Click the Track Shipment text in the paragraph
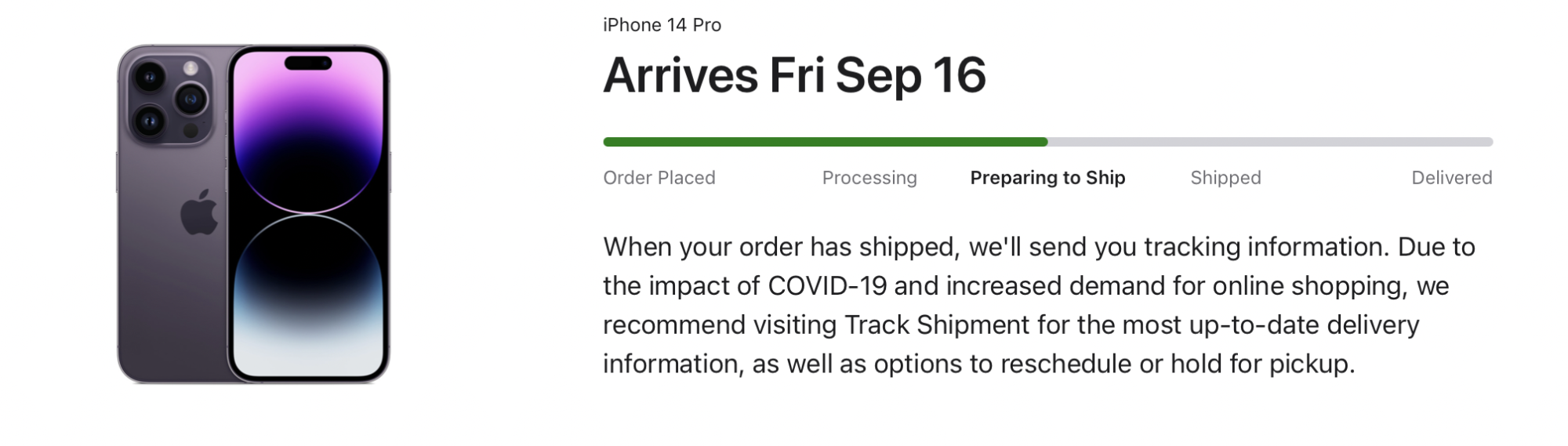This screenshot has height=446, width=1568. point(936,325)
